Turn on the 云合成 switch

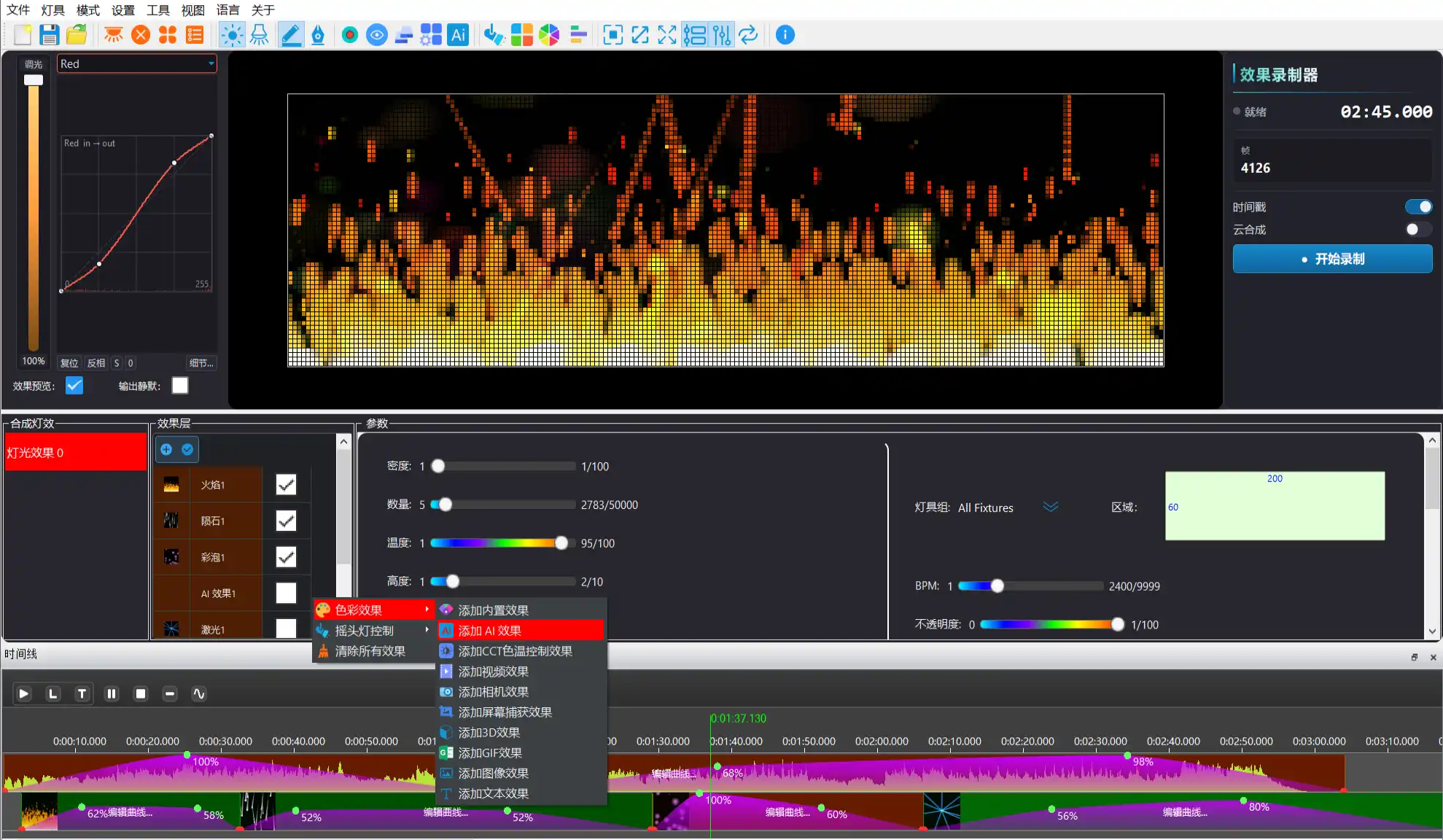point(1418,230)
